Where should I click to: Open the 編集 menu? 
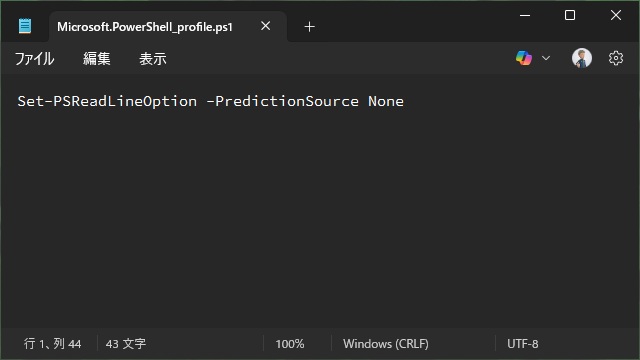(x=97, y=59)
